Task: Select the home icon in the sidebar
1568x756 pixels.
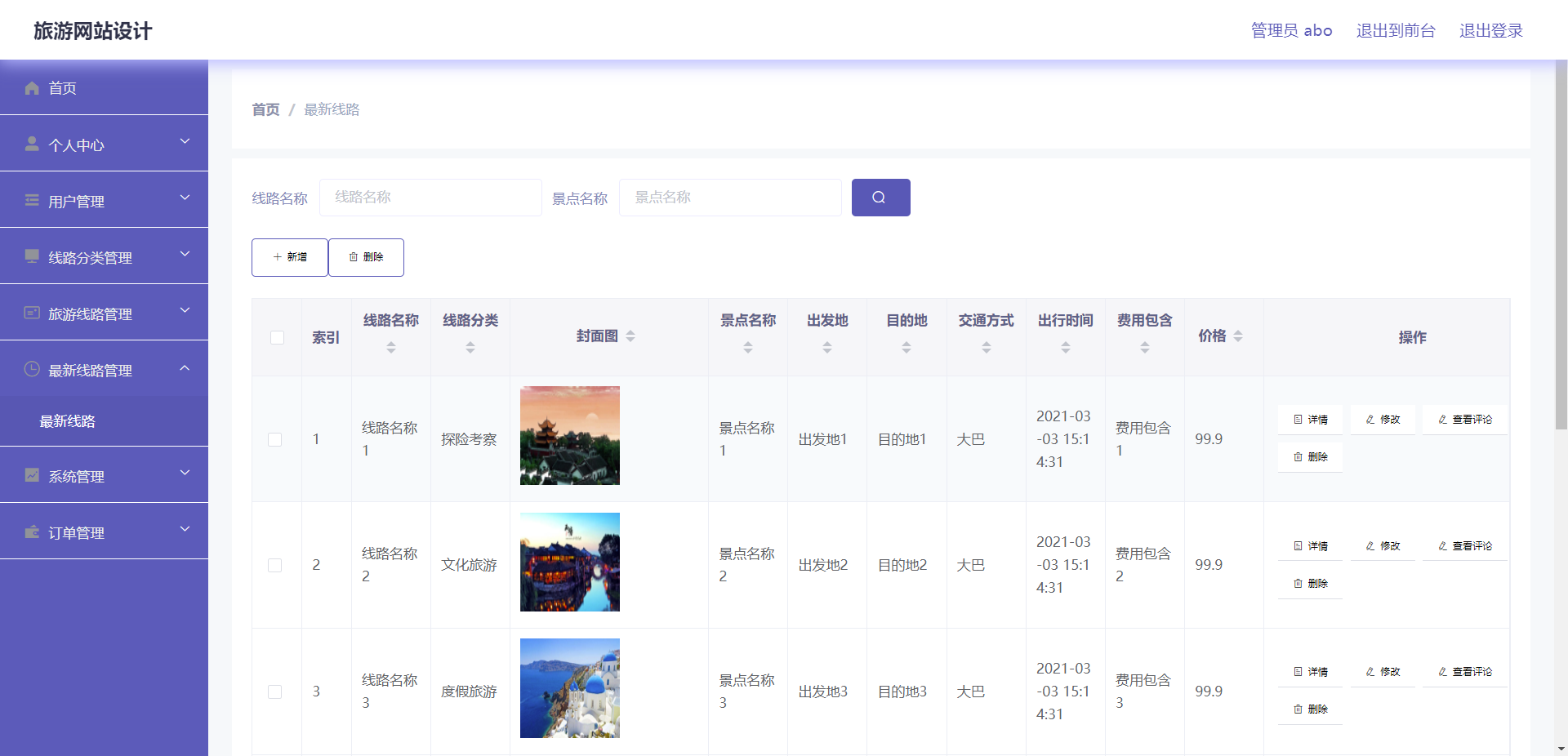Action: (x=32, y=87)
